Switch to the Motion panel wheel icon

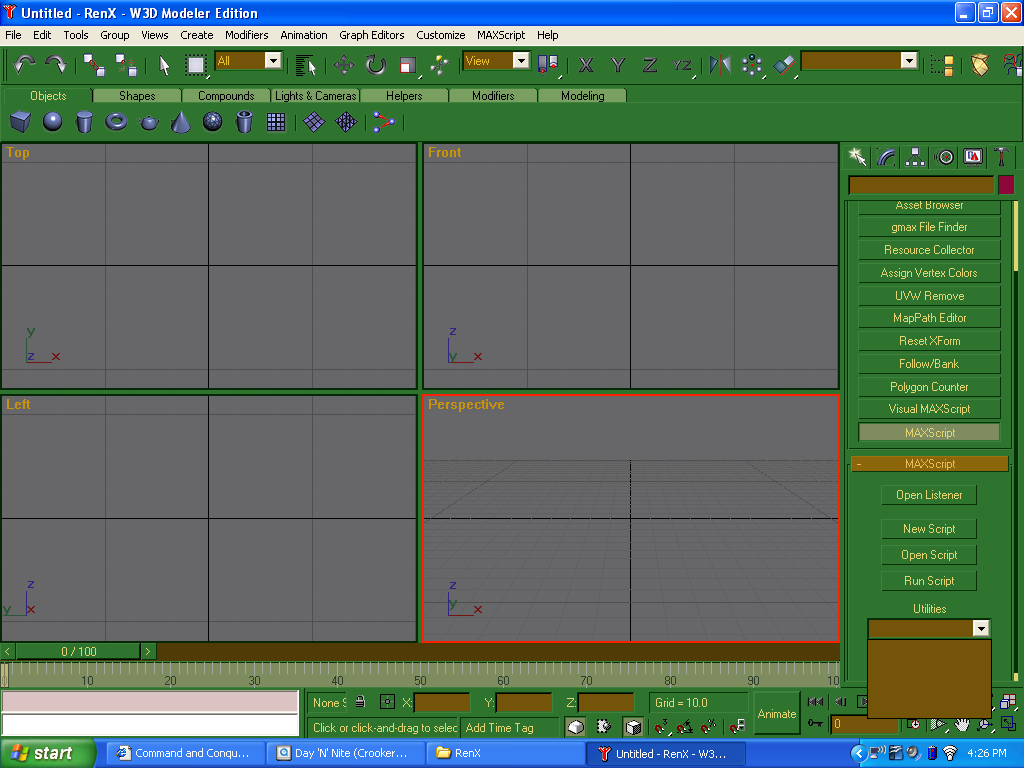point(944,157)
